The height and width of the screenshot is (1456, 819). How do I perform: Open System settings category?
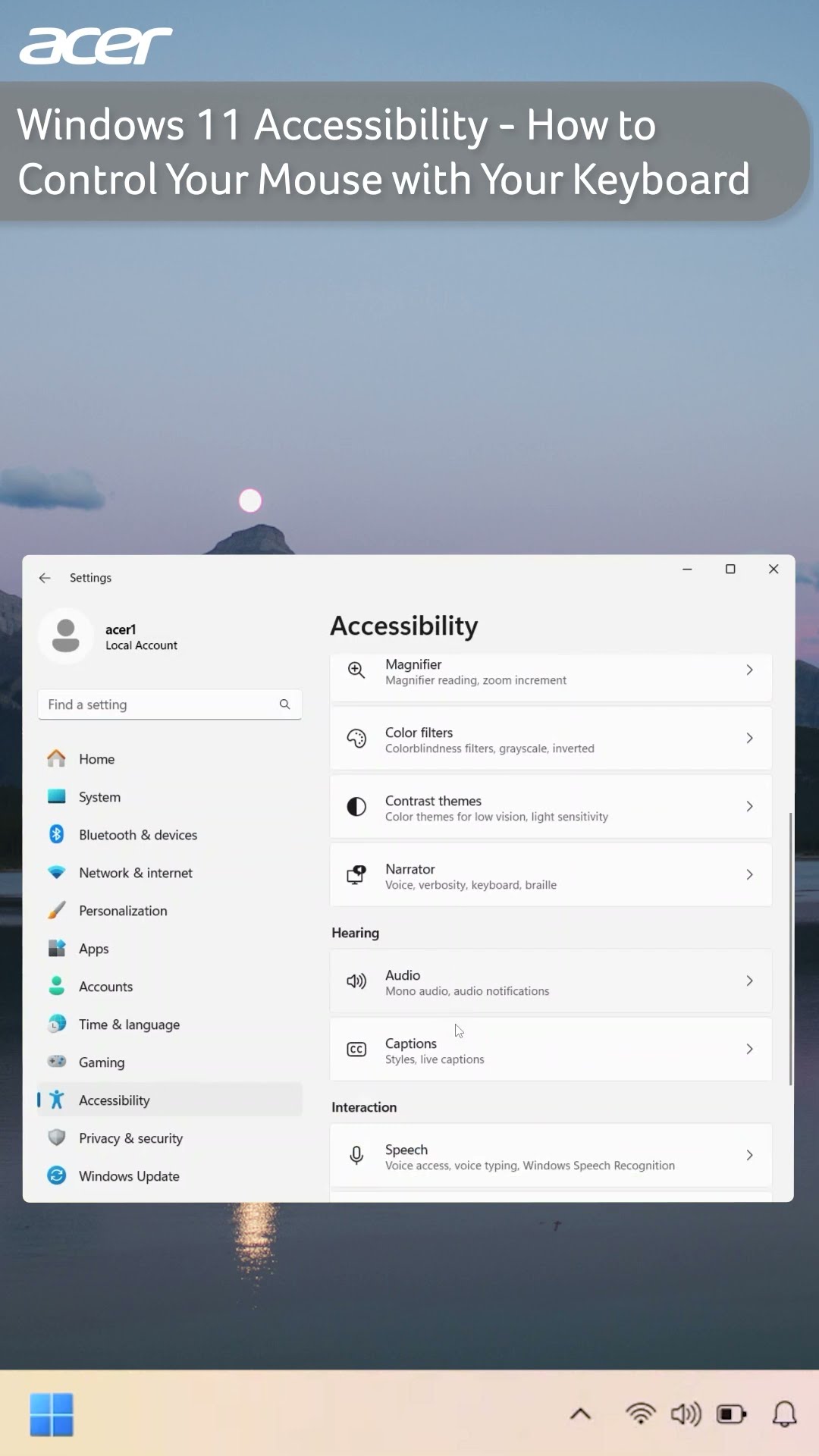point(170,796)
